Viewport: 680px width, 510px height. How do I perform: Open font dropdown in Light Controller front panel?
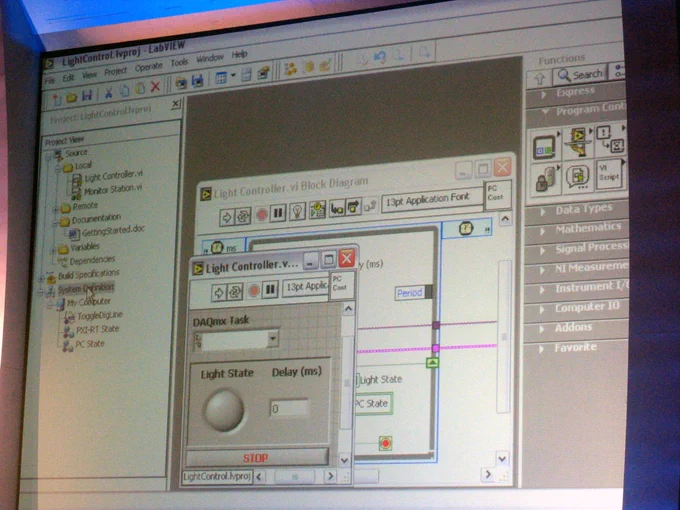point(306,287)
